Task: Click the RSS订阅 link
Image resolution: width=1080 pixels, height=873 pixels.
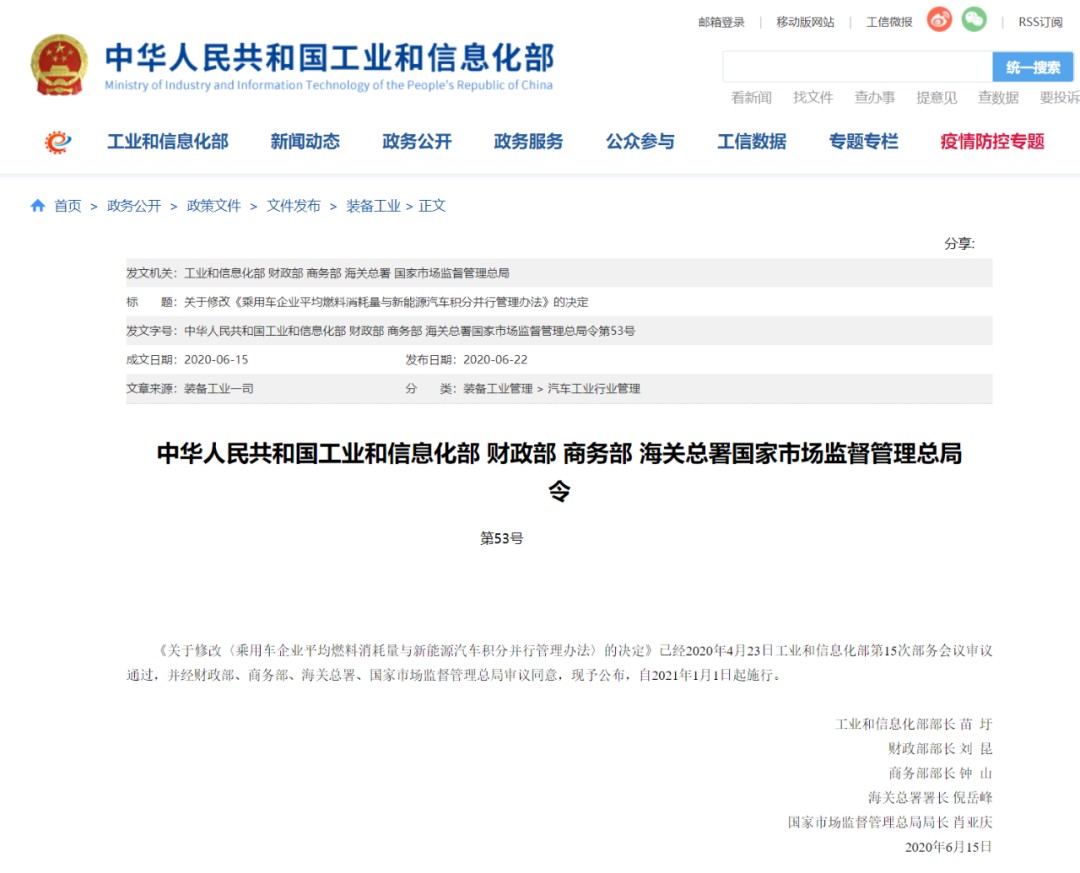Action: pos(1040,22)
